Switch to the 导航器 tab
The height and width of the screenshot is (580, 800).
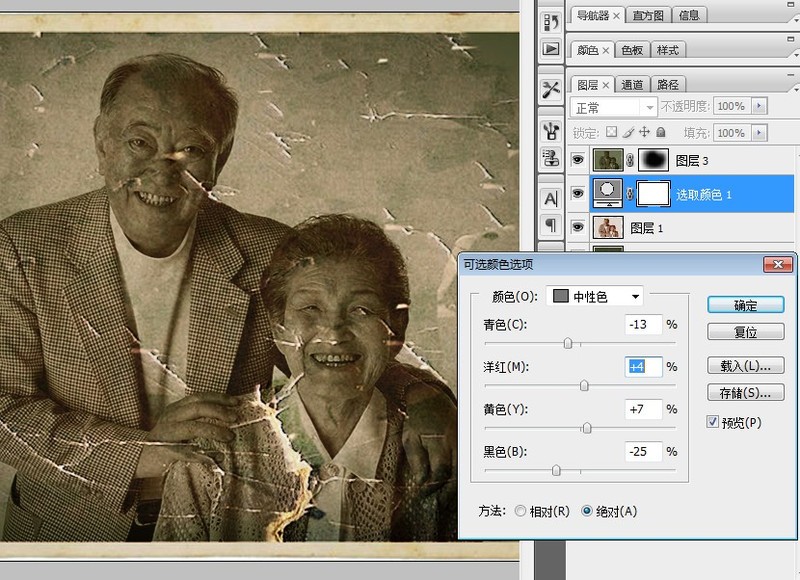[593, 16]
